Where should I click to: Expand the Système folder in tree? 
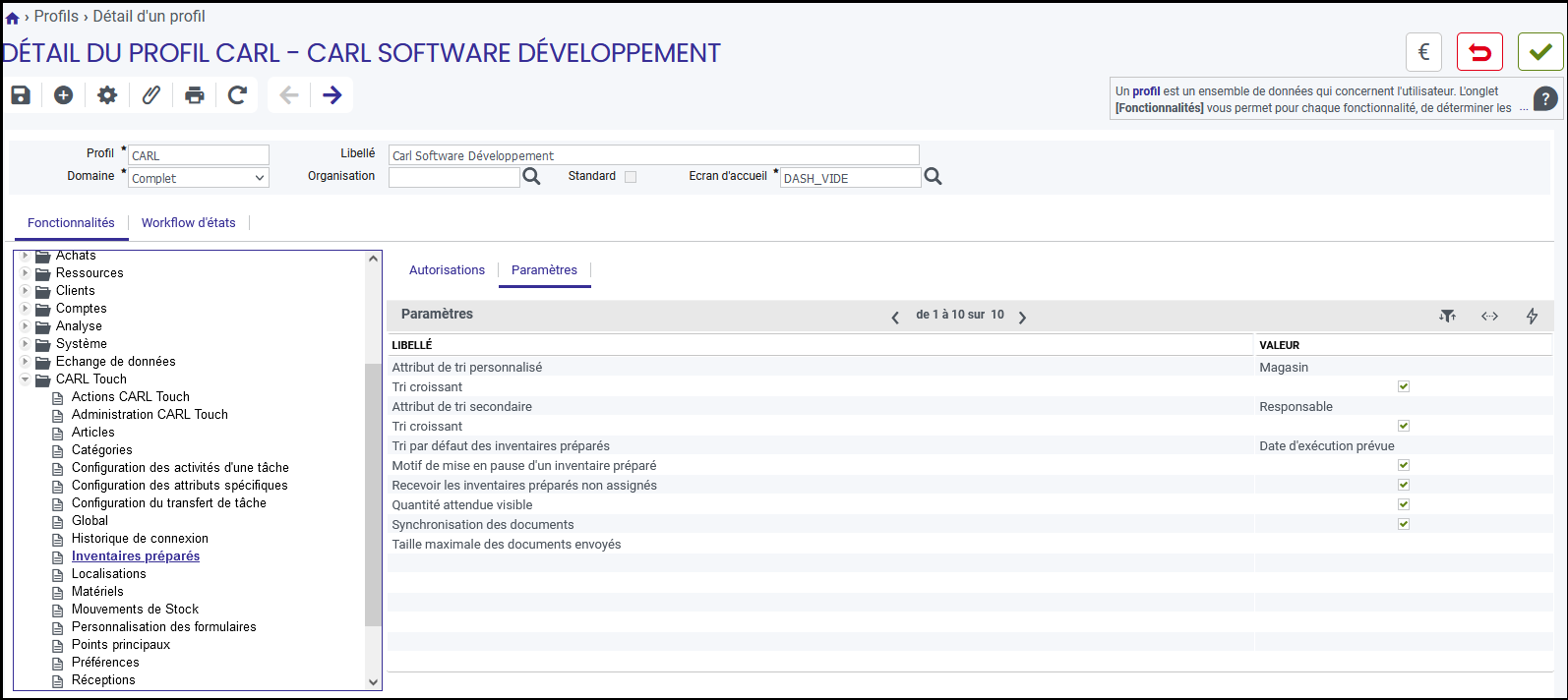(x=26, y=343)
